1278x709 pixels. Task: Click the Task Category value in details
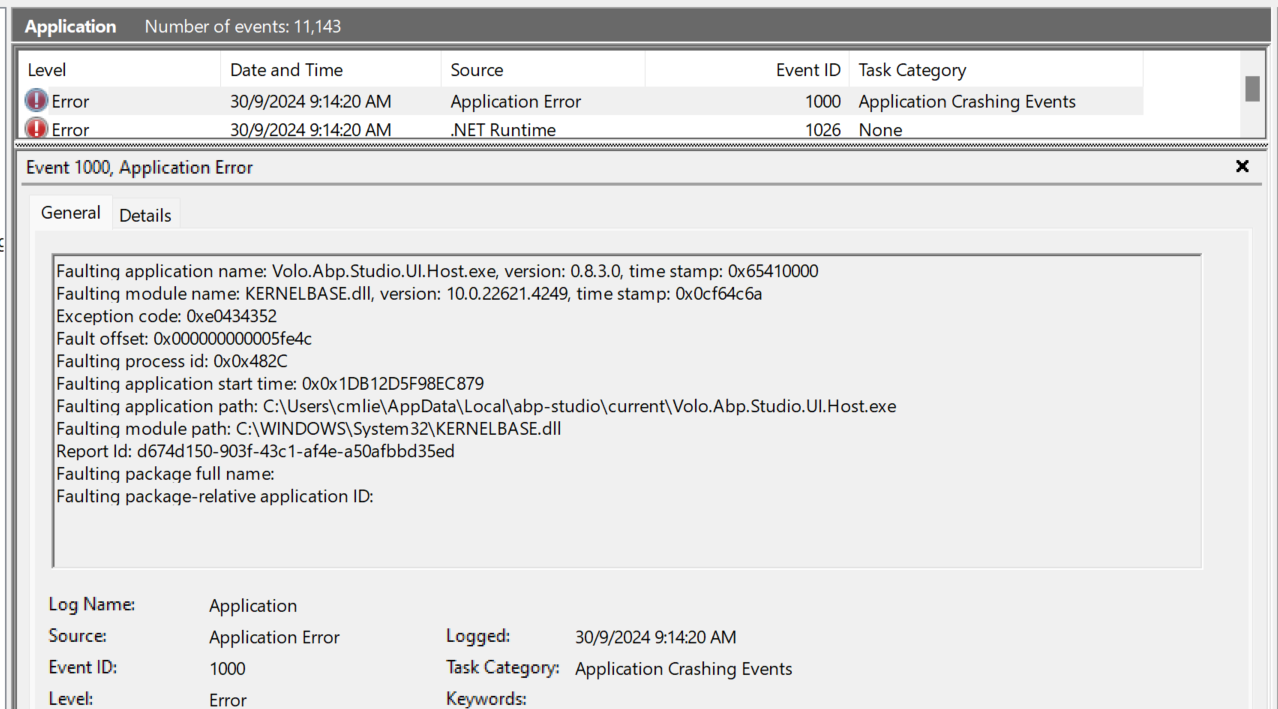tap(684, 669)
